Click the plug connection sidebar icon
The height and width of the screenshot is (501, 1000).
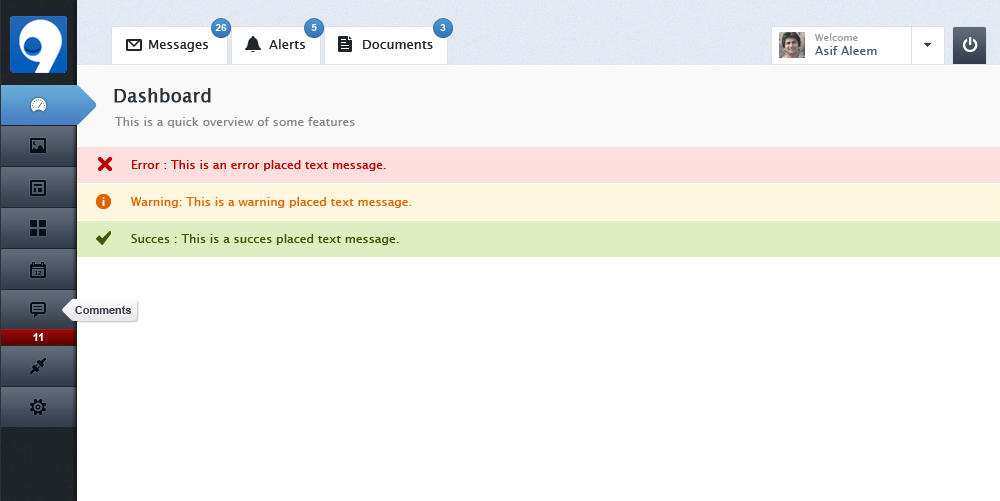tap(38, 366)
